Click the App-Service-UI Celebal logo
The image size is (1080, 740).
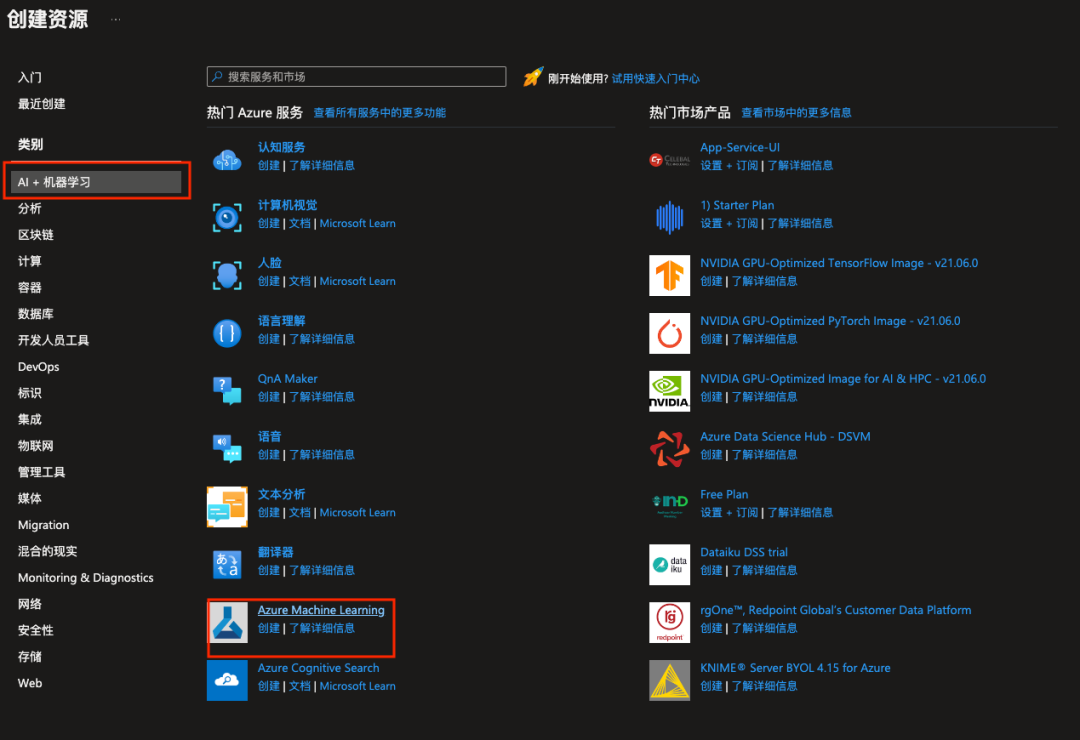[x=669, y=160]
